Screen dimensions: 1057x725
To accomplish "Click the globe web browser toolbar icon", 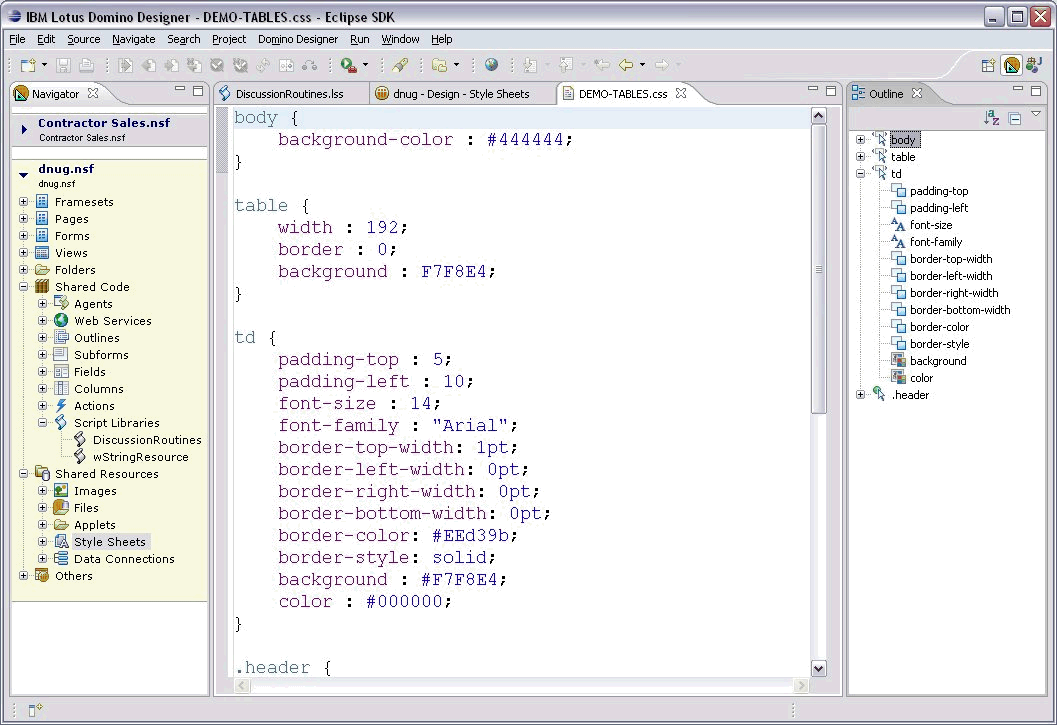I will (x=491, y=65).
